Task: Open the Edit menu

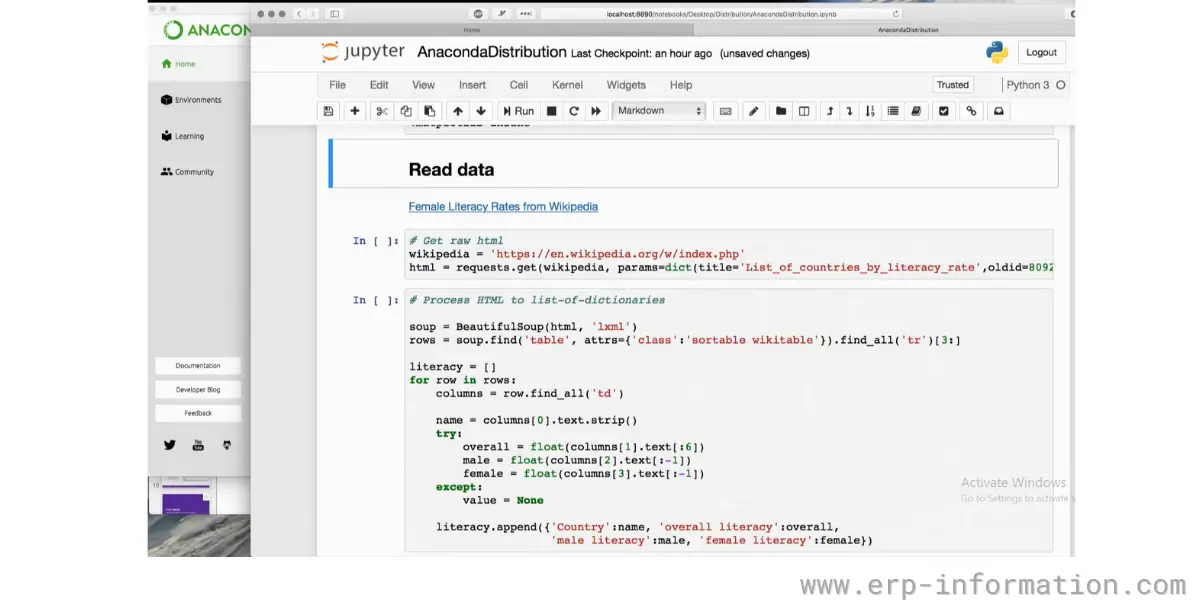Action: 379,85
